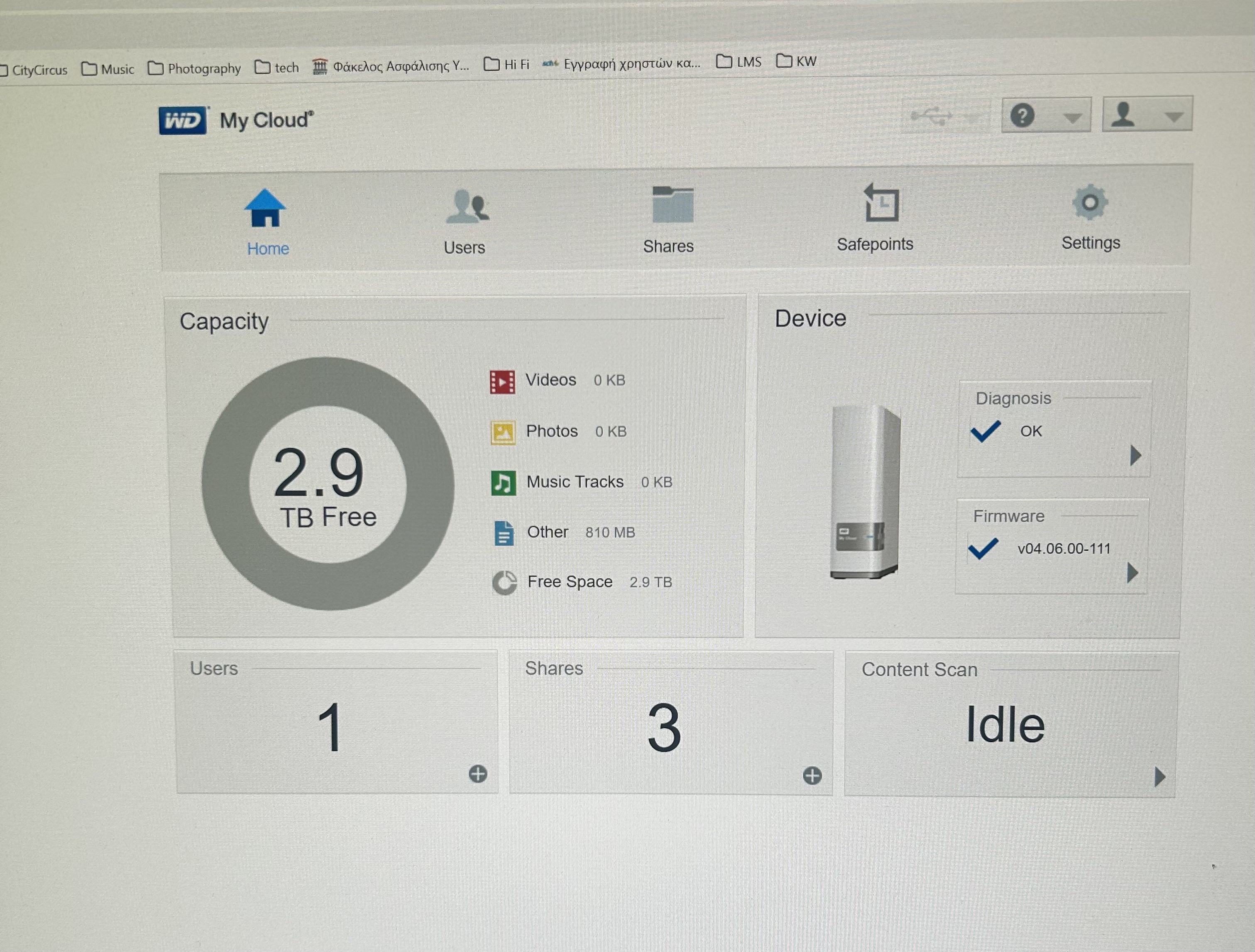
Task: Click the WD logo
Action: coord(183,121)
